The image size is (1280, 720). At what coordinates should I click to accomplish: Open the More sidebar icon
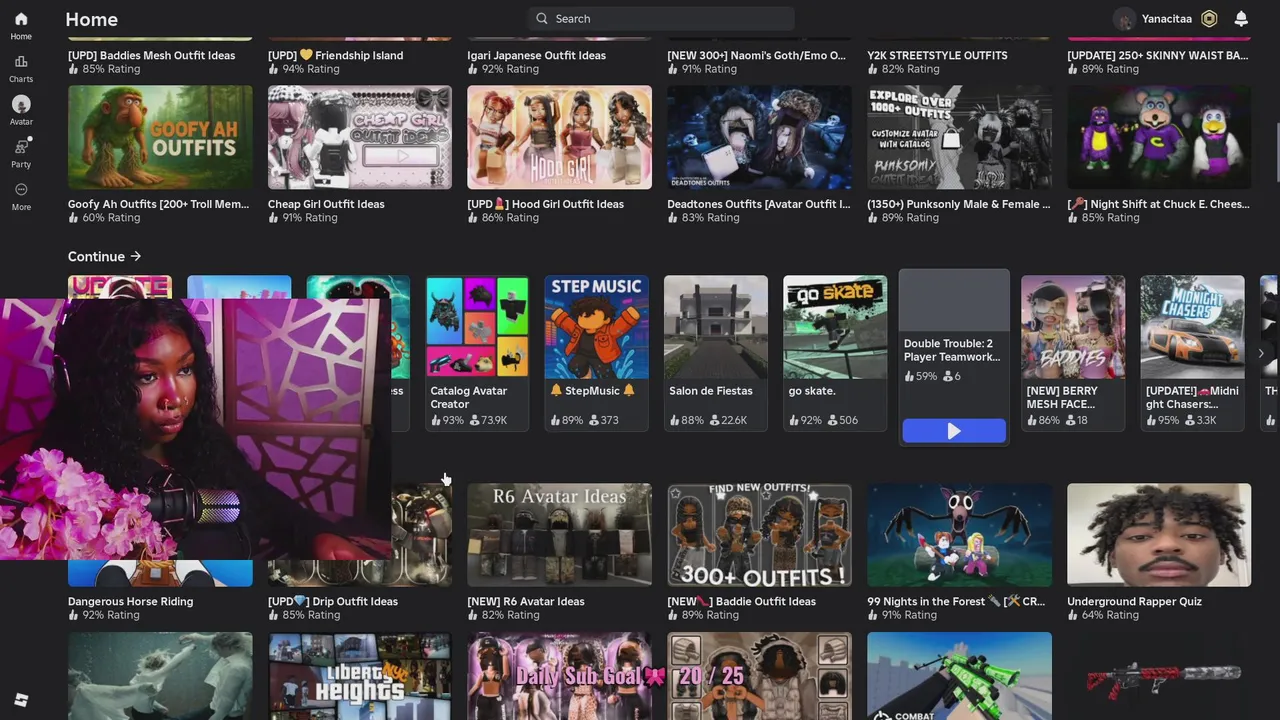pos(21,190)
